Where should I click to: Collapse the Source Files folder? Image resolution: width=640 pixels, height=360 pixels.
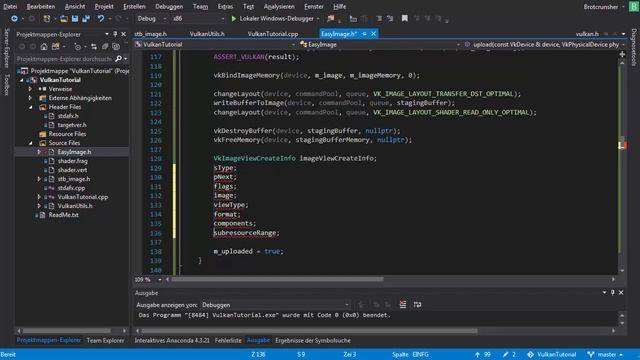click(31, 143)
